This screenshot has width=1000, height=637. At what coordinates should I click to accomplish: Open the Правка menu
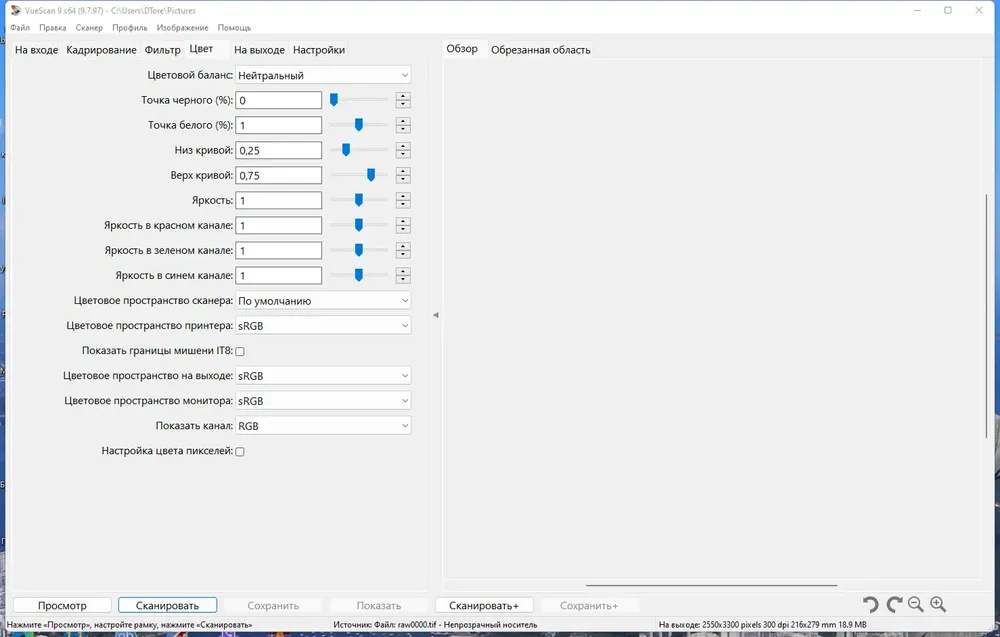52,27
